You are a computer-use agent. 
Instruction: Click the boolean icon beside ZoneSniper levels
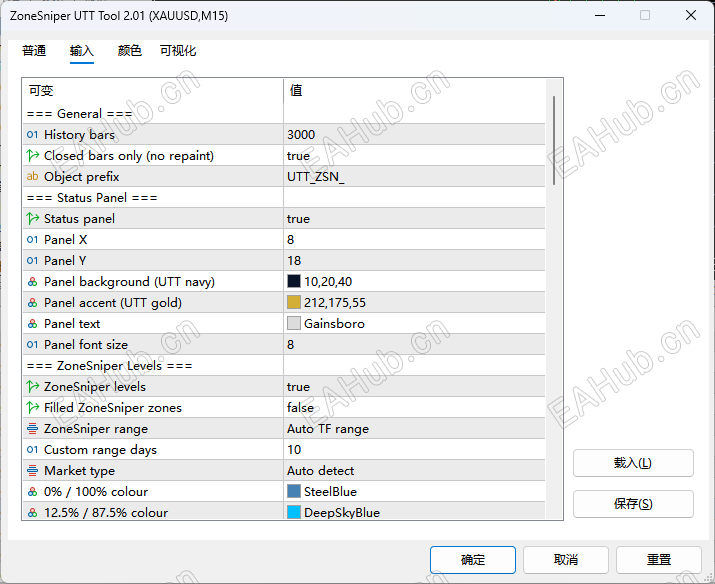pos(32,386)
